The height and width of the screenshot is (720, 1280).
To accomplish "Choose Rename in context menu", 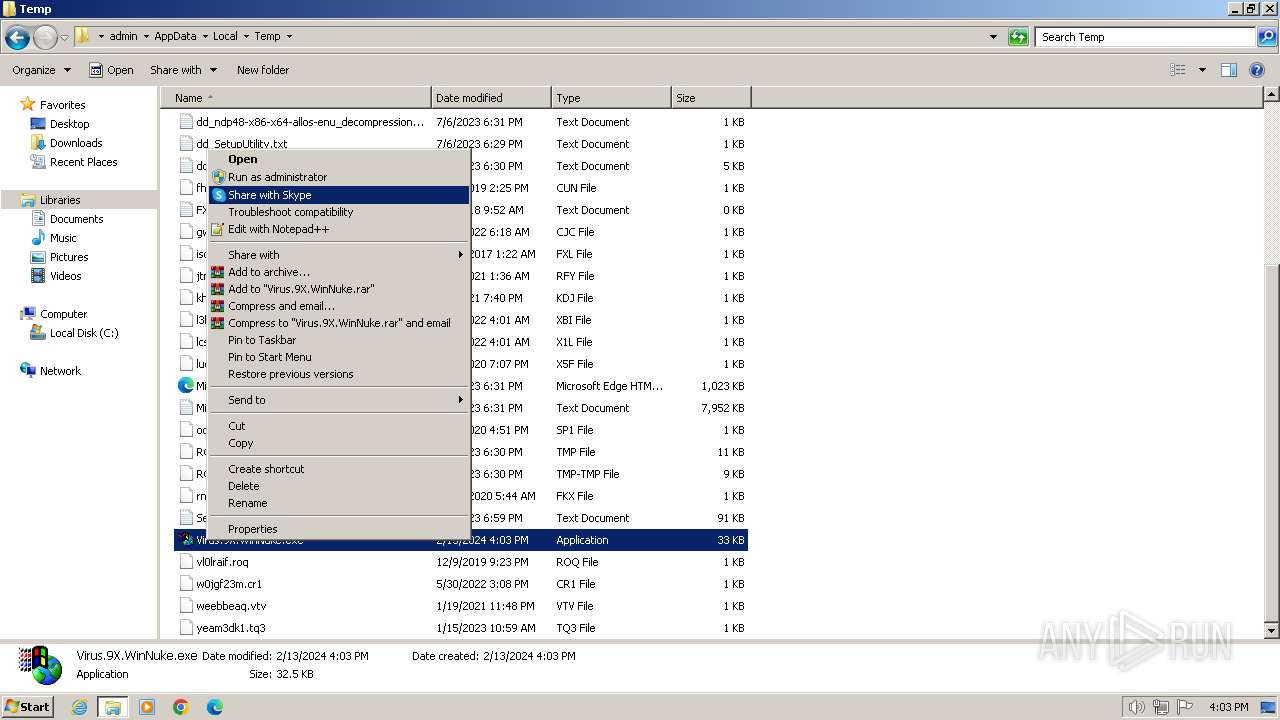I will click(338, 503).
